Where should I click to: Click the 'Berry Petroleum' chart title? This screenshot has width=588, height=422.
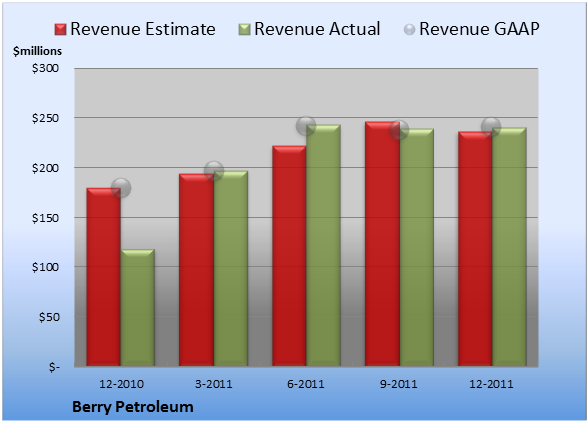pyautogui.click(x=133, y=407)
